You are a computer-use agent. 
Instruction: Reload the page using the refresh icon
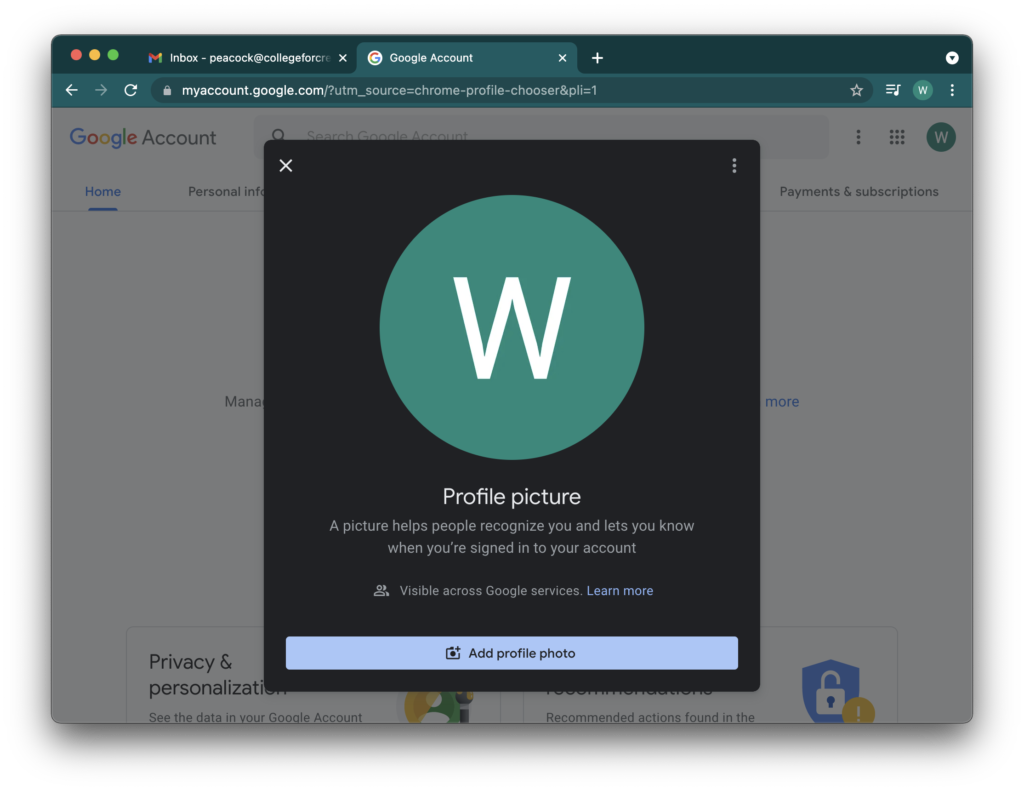(x=130, y=90)
